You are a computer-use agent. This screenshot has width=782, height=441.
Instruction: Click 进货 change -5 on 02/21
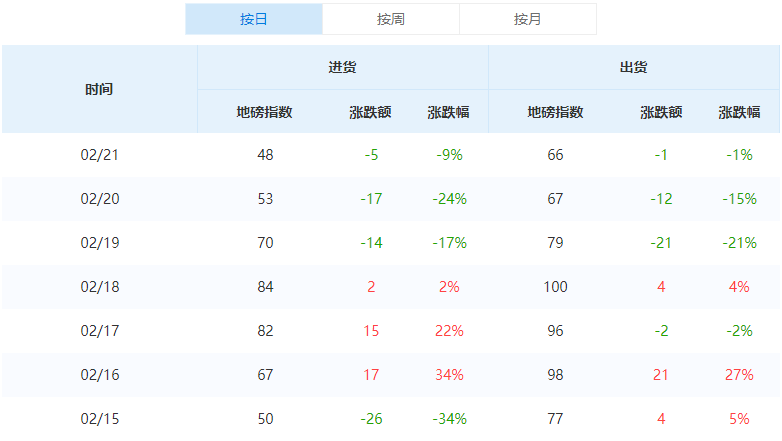click(x=371, y=155)
